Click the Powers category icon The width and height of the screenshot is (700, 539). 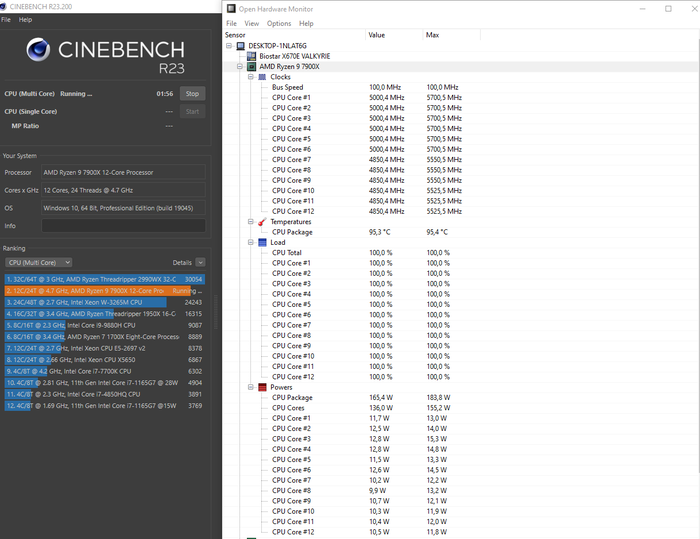tap(262, 387)
